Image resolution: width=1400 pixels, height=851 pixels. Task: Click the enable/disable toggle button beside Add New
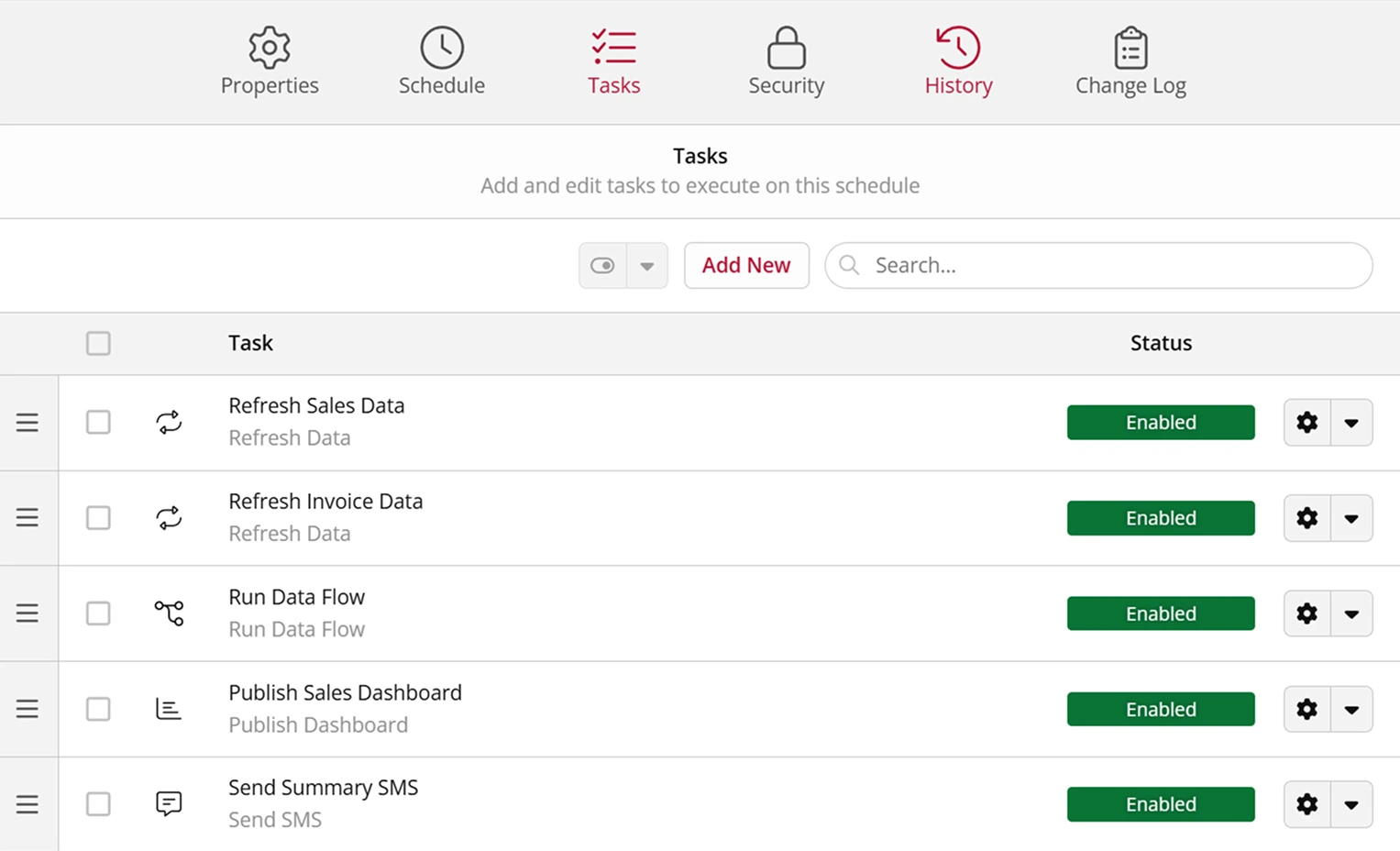(602, 265)
